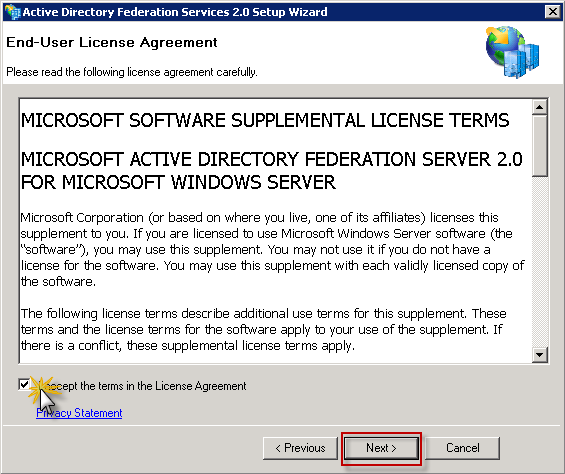Screen dimensions: 565x474
Task: Click the AD FS setup wizard title bar icon
Action: coord(12,12)
